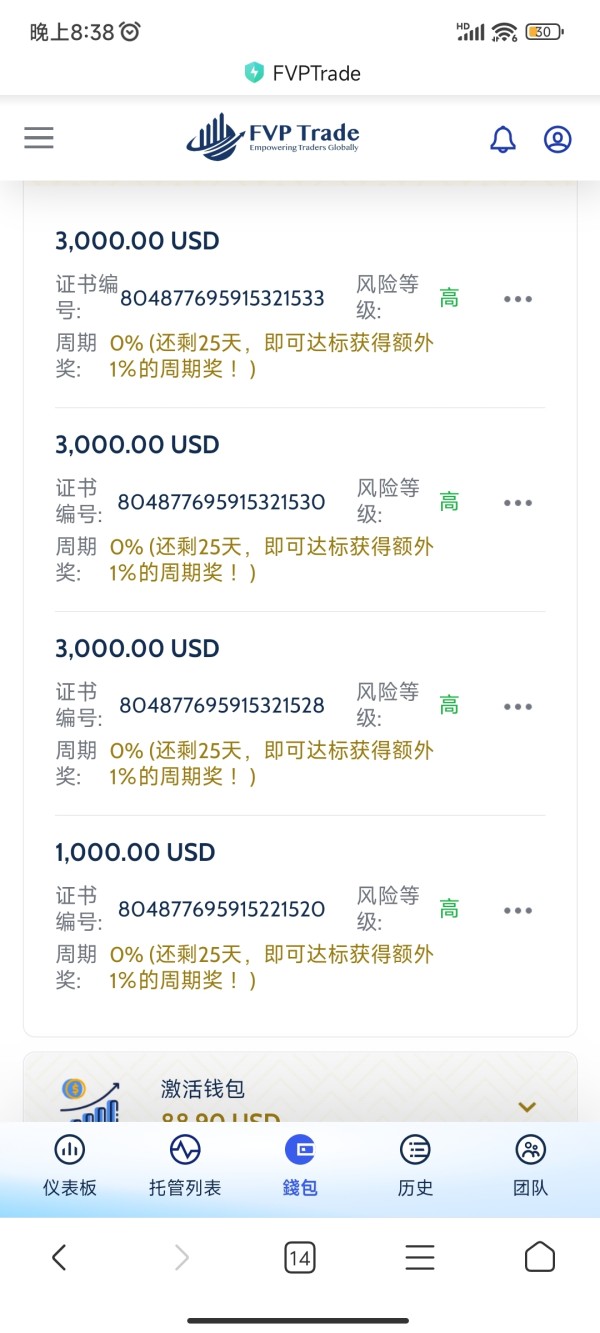
Task: Open browser tab switcher showing 14
Action: pos(299,1257)
